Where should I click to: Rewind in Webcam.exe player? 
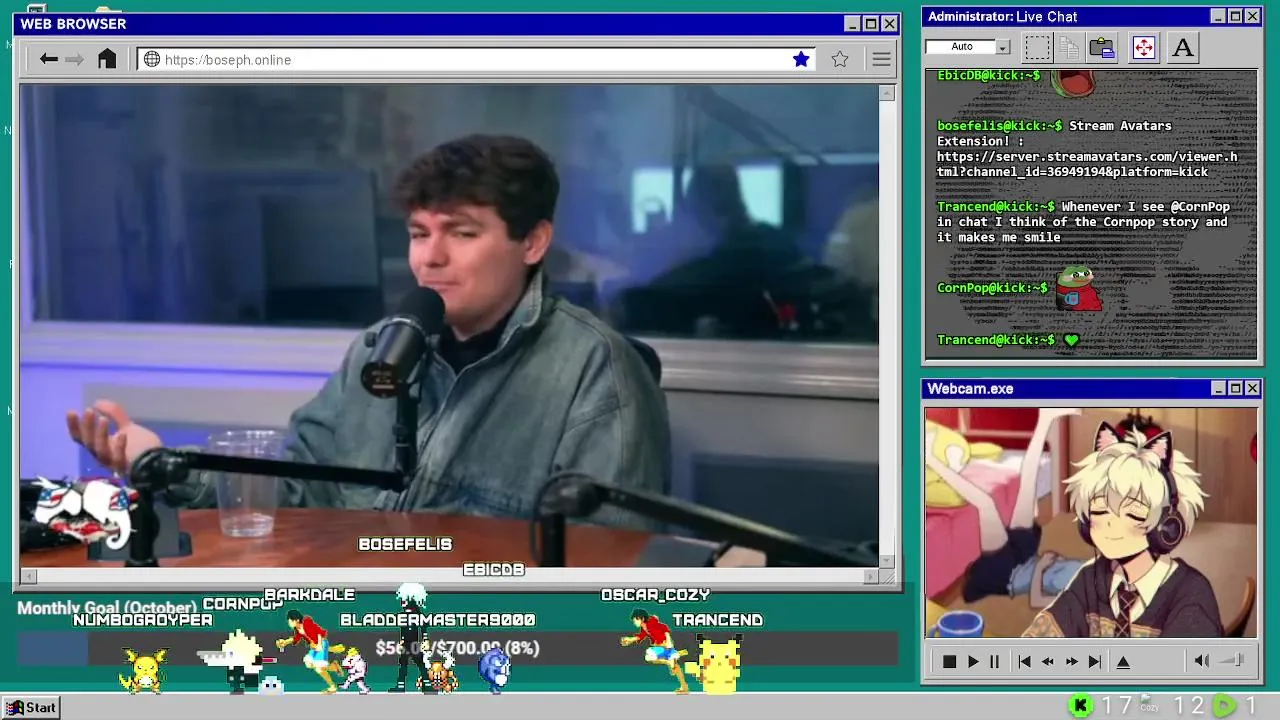coord(1048,661)
